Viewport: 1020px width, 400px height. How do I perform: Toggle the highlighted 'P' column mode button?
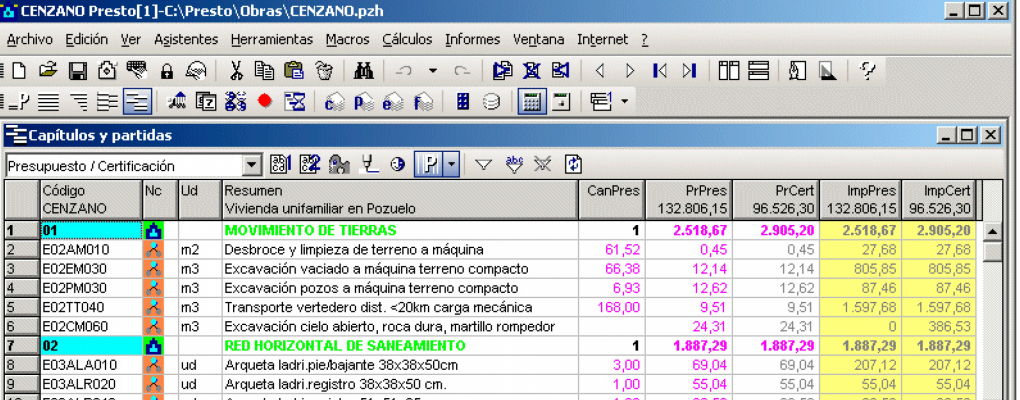[x=429, y=165]
